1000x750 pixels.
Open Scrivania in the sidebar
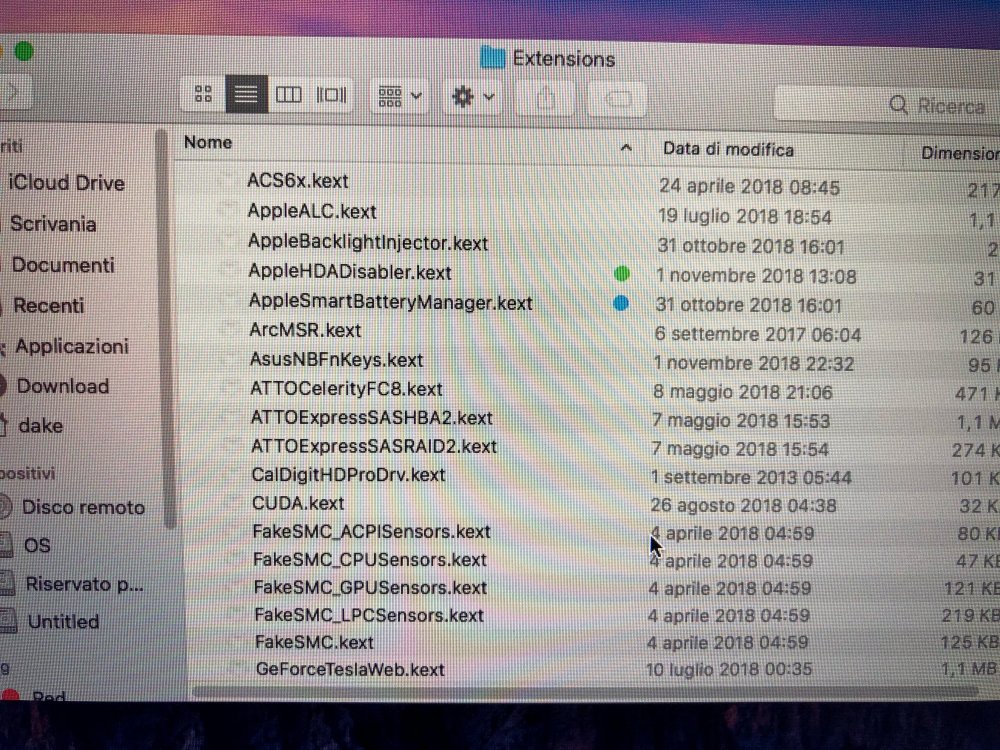pos(54,224)
